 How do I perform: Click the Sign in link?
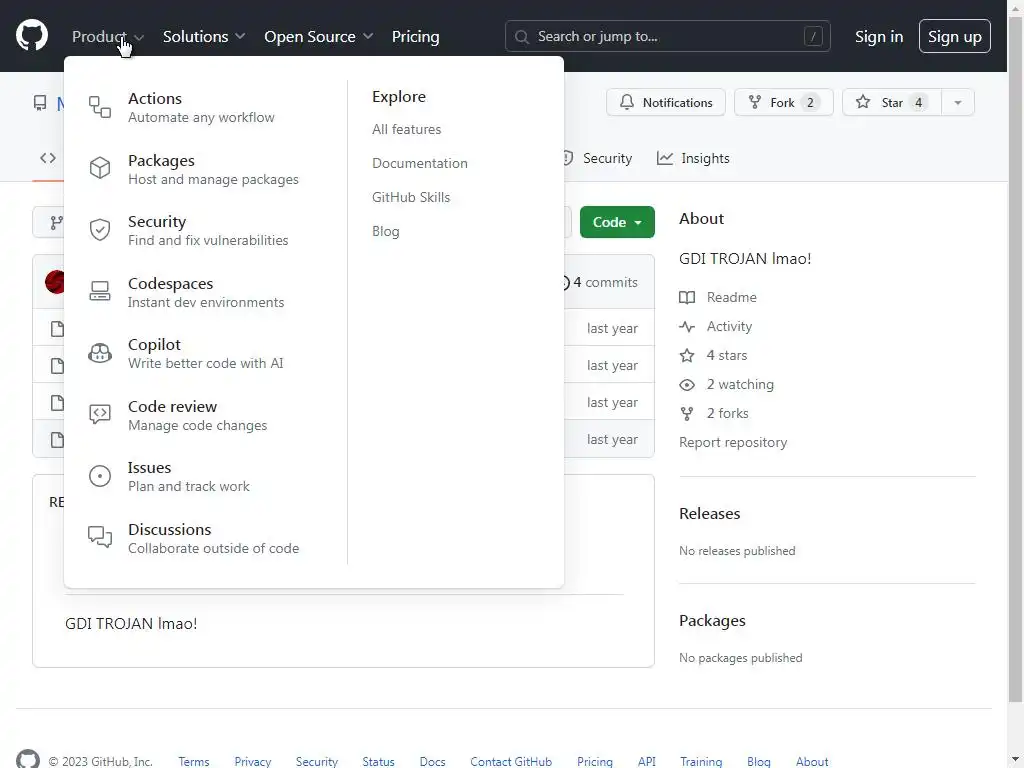(x=879, y=37)
